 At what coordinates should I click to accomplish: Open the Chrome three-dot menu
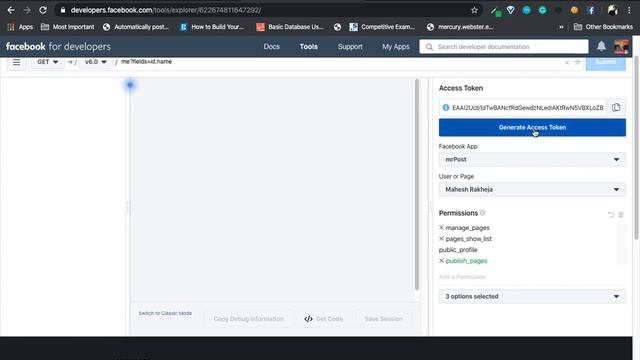click(x=629, y=10)
